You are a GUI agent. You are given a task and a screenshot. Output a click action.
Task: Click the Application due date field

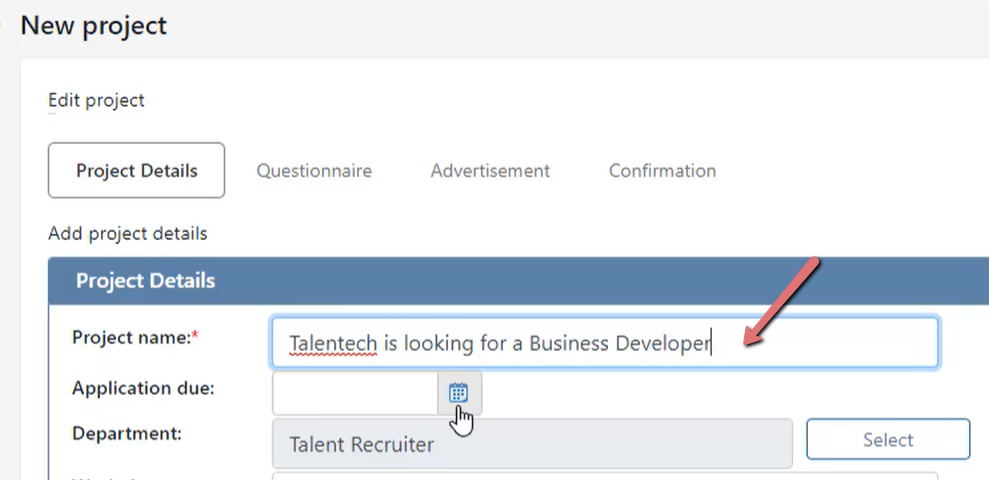click(355, 393)
